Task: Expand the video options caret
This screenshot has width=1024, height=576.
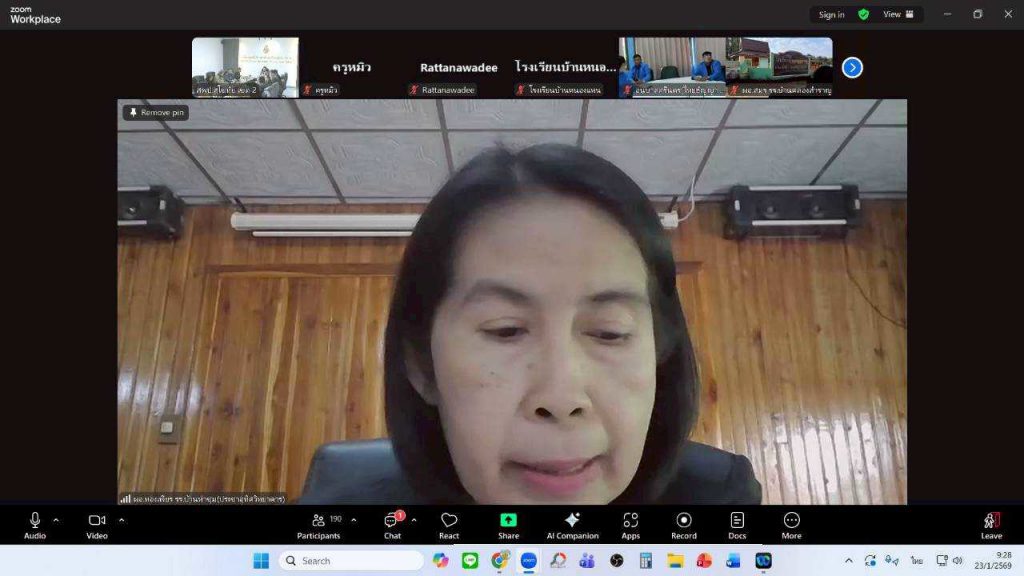Action: click(x=121, y=520)
